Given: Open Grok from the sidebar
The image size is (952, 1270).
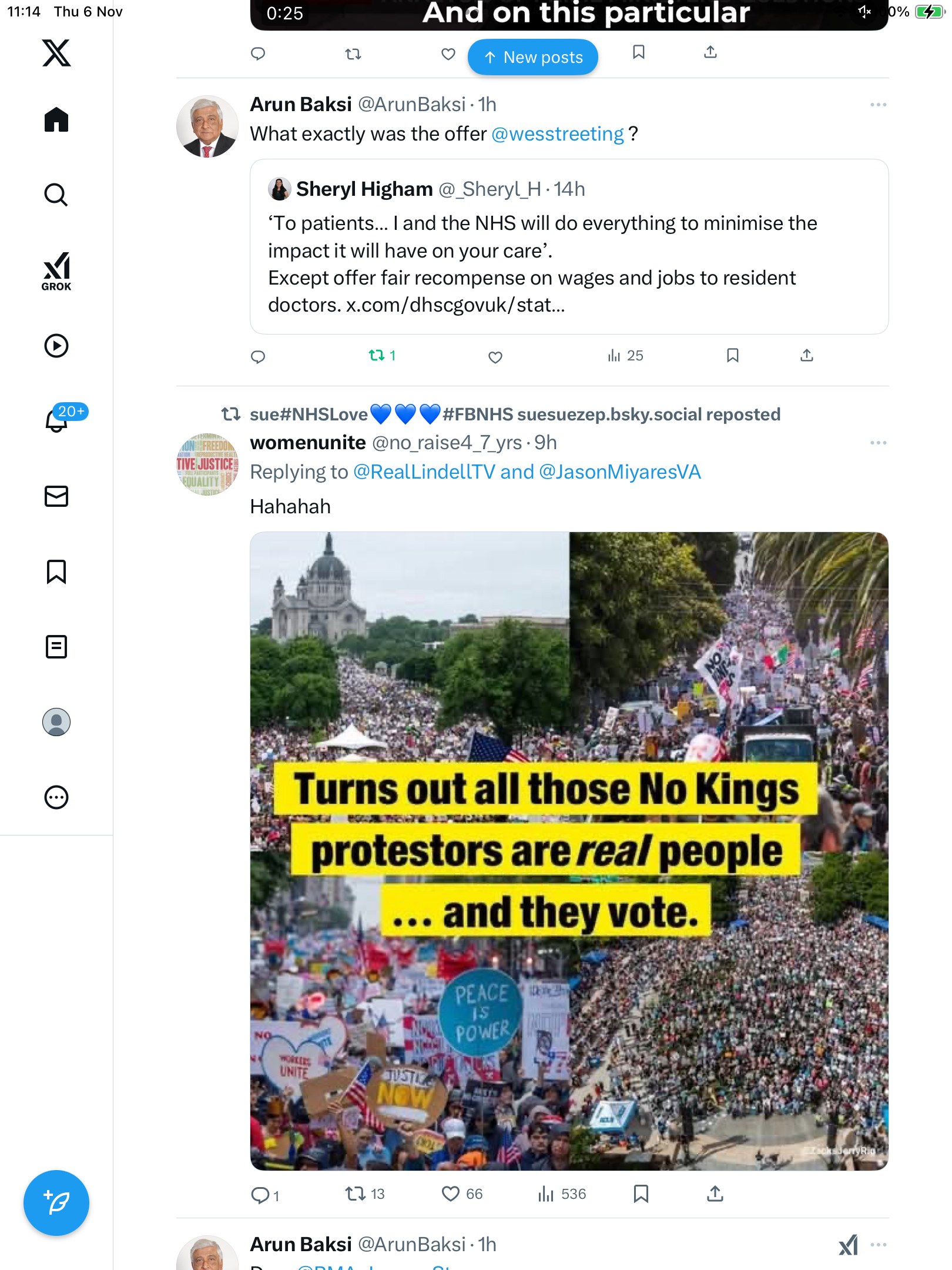Looking at the screenshot, I should click(56, 272).
